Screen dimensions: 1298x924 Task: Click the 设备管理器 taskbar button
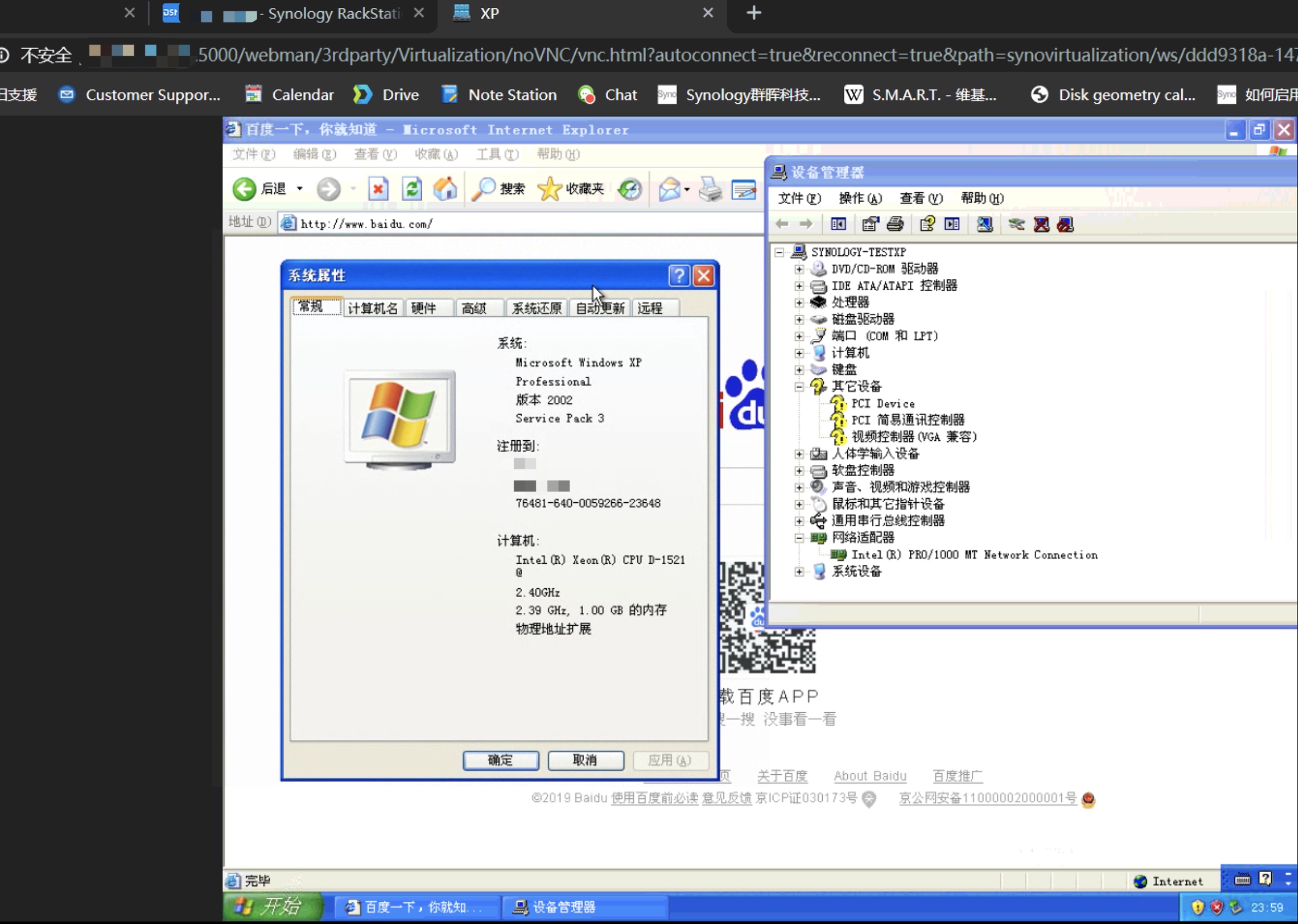pyautogui.click(x=584, y=907)
